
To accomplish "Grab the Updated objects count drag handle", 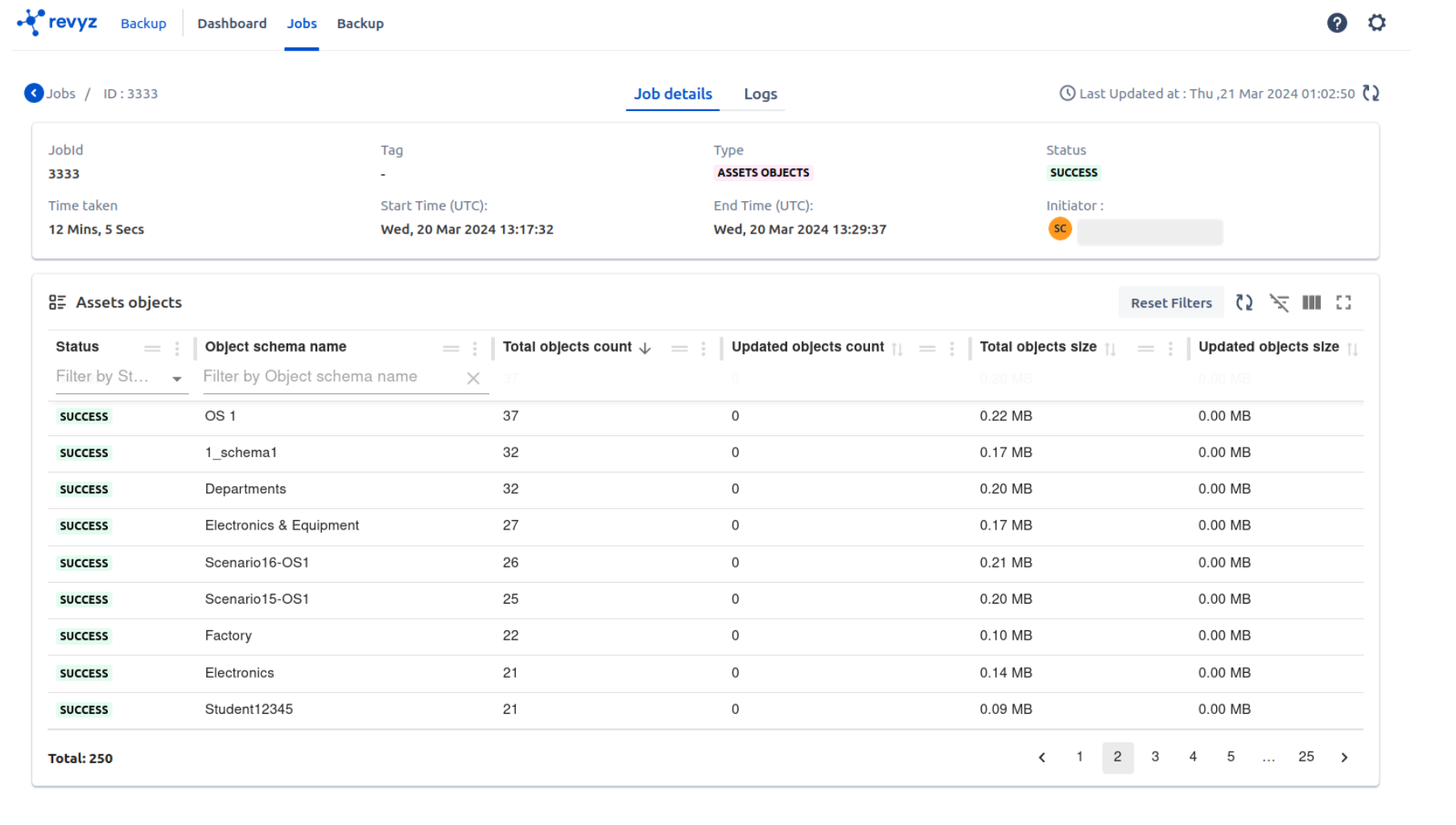I will tap(927, 349).
